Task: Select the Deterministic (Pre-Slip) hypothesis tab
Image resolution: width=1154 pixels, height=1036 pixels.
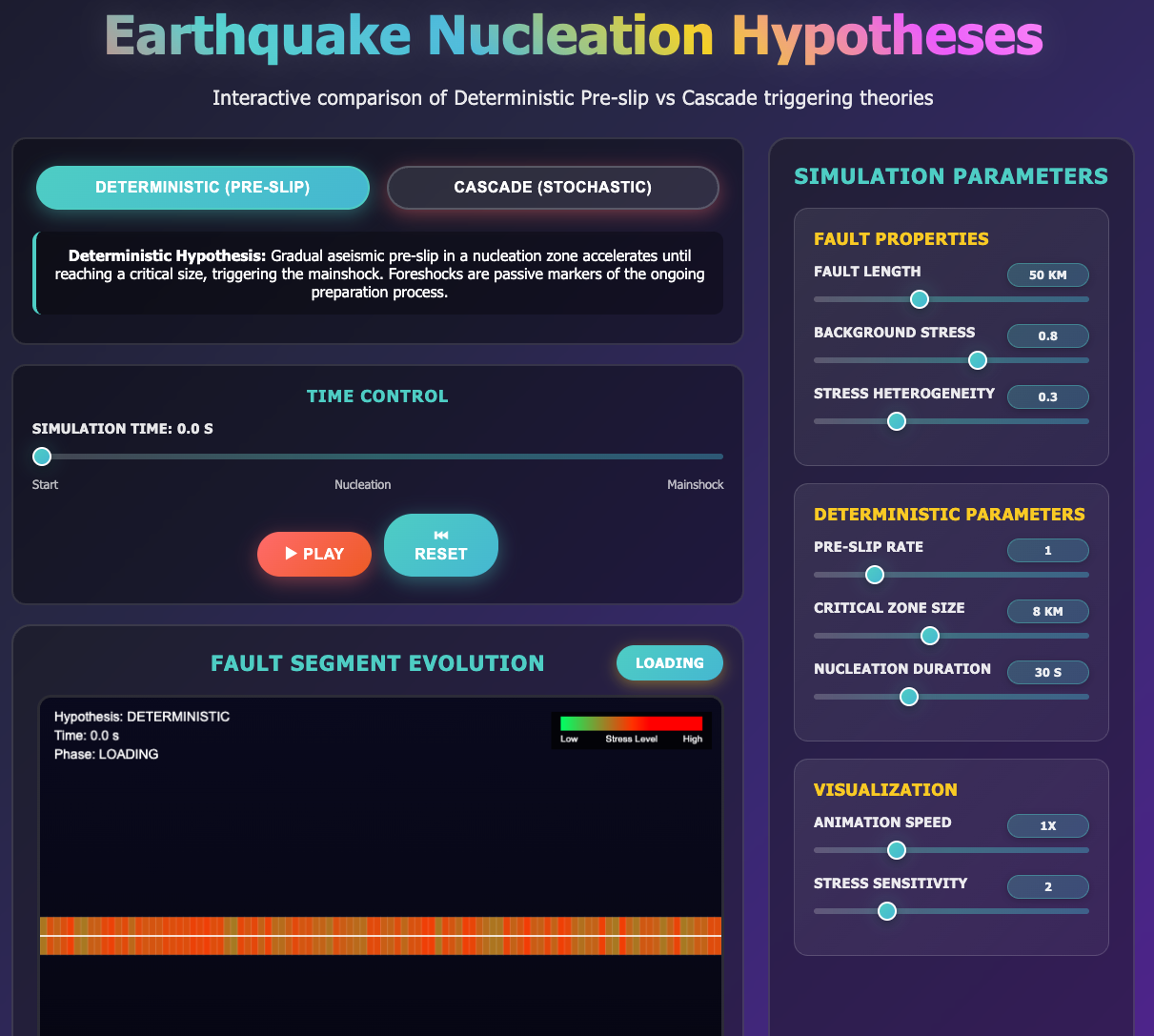Action: 202,188
